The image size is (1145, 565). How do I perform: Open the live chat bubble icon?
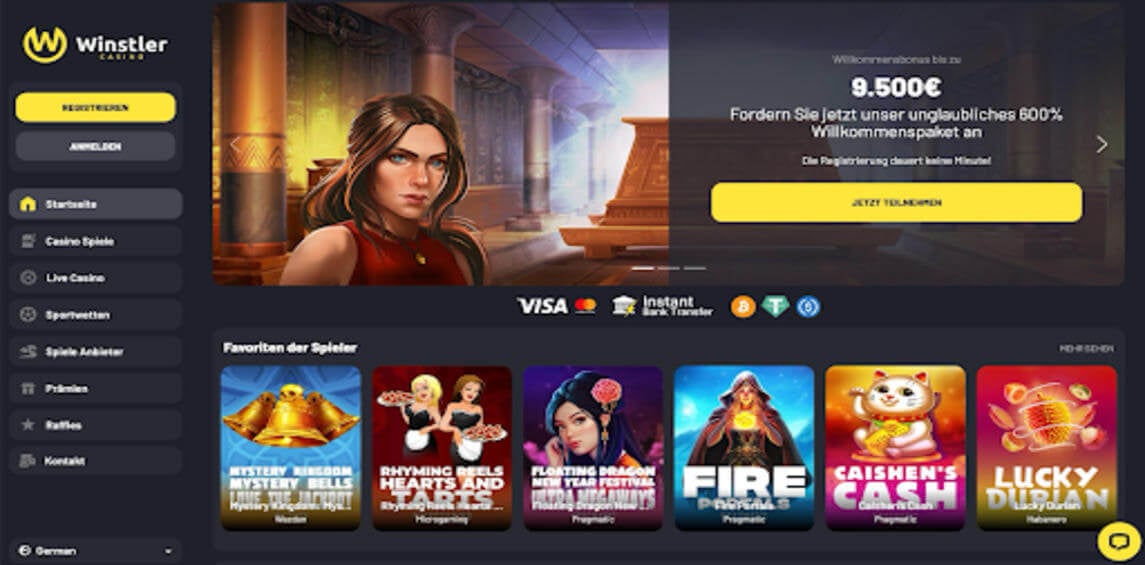tap(1118, 541)
